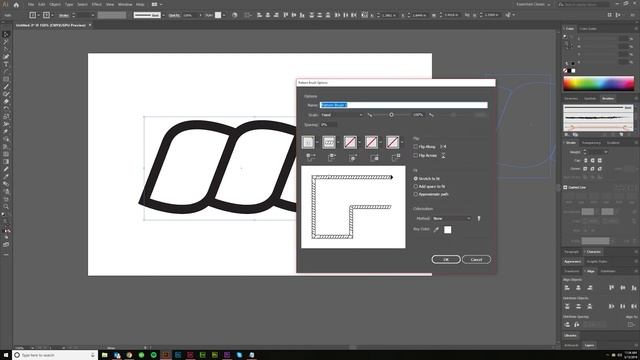
Task: Switch to the Brushes panel tab
Action: click(608, 99)
